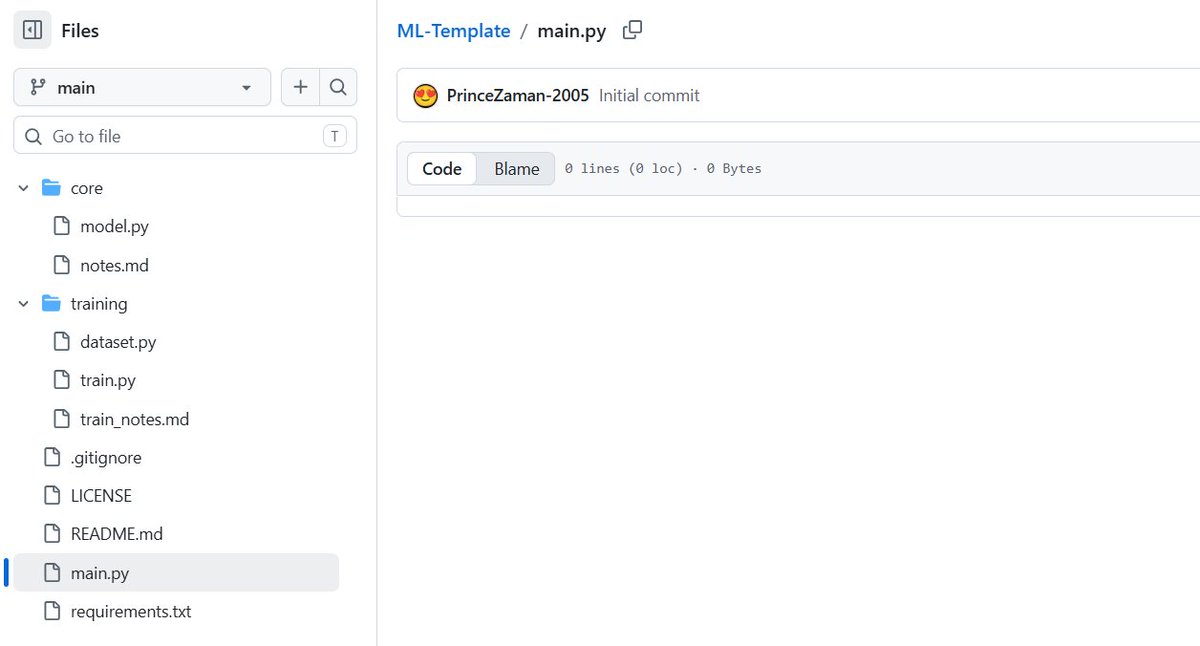Click the search magnifier button beside plus
1200x646 pixels.
(x=338, y=88)
